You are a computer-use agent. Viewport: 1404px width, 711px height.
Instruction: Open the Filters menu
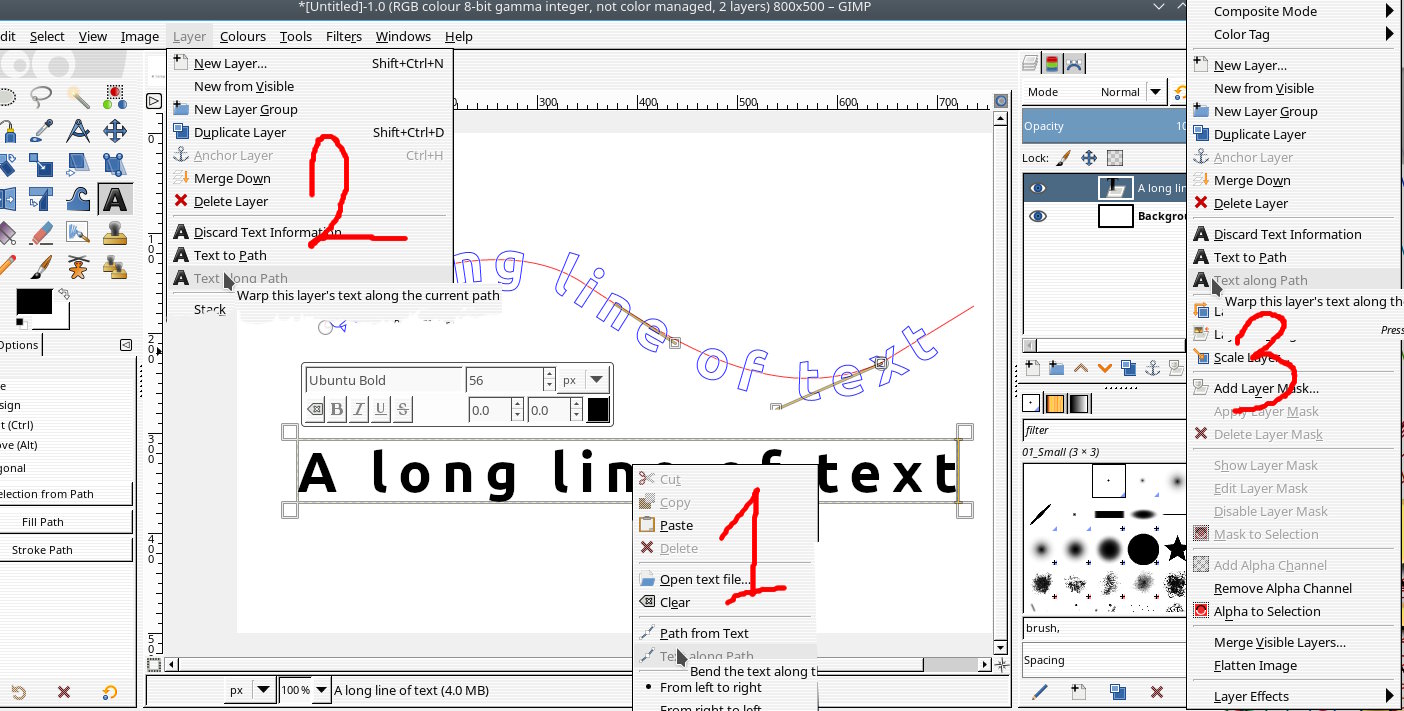point(344,36)
